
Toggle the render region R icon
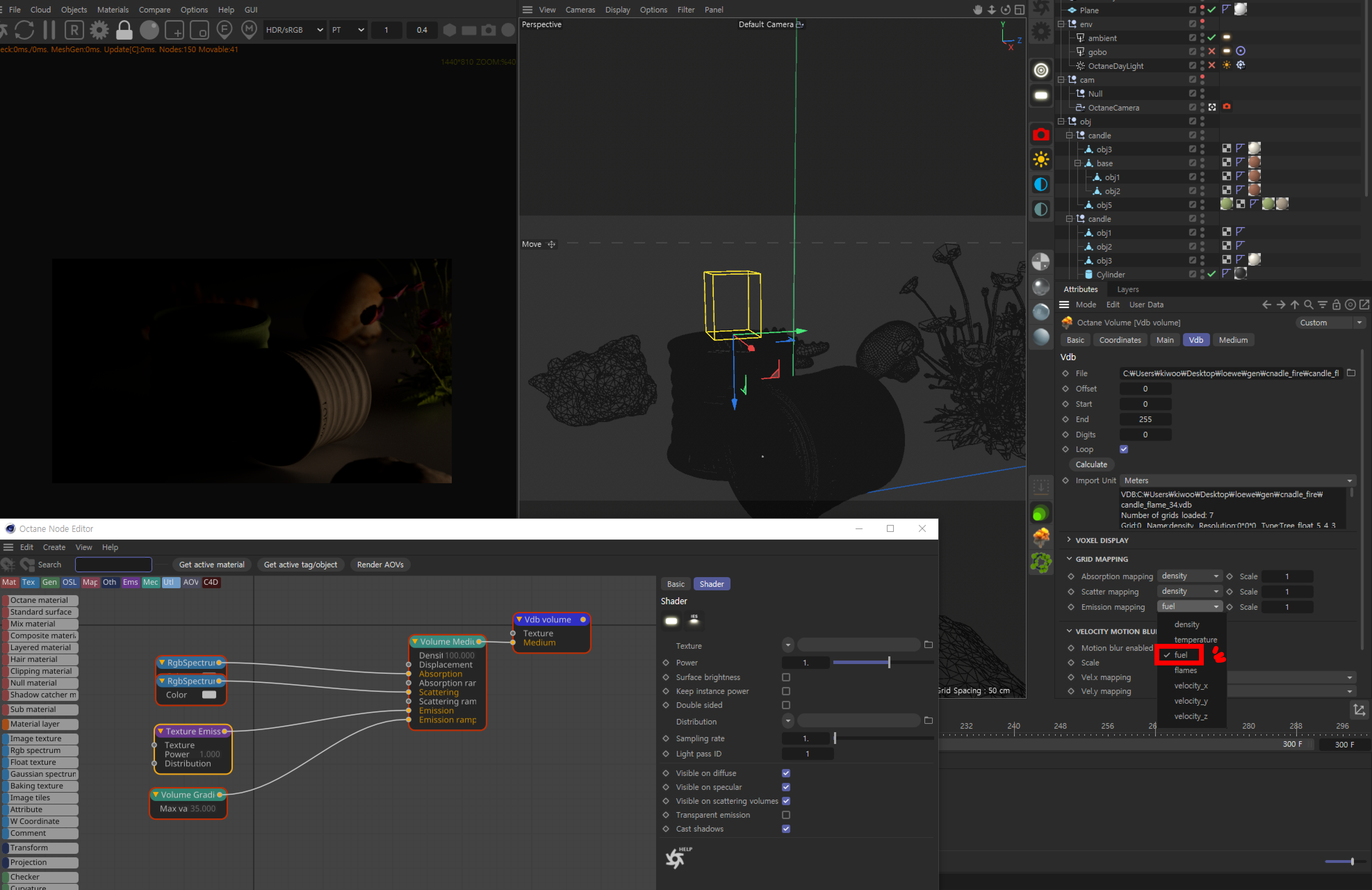(x=74, y=30)
